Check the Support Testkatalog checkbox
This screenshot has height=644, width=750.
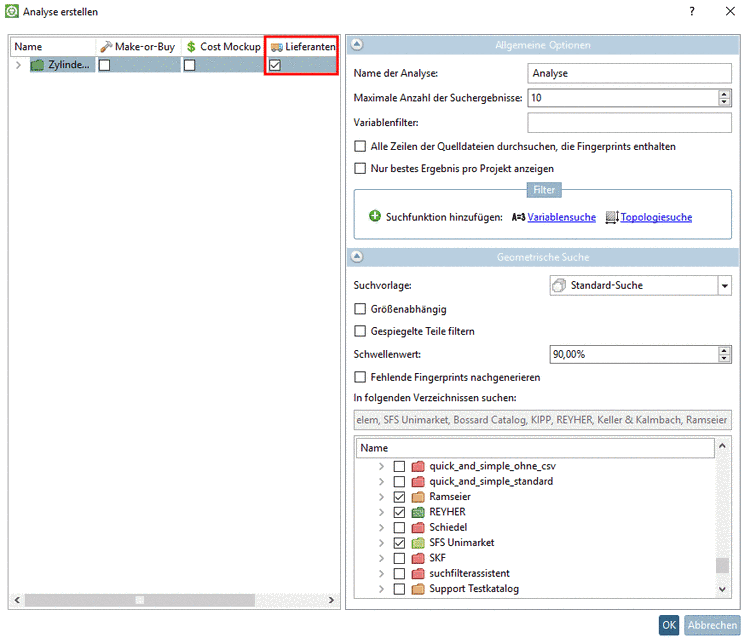pos(399,588)
